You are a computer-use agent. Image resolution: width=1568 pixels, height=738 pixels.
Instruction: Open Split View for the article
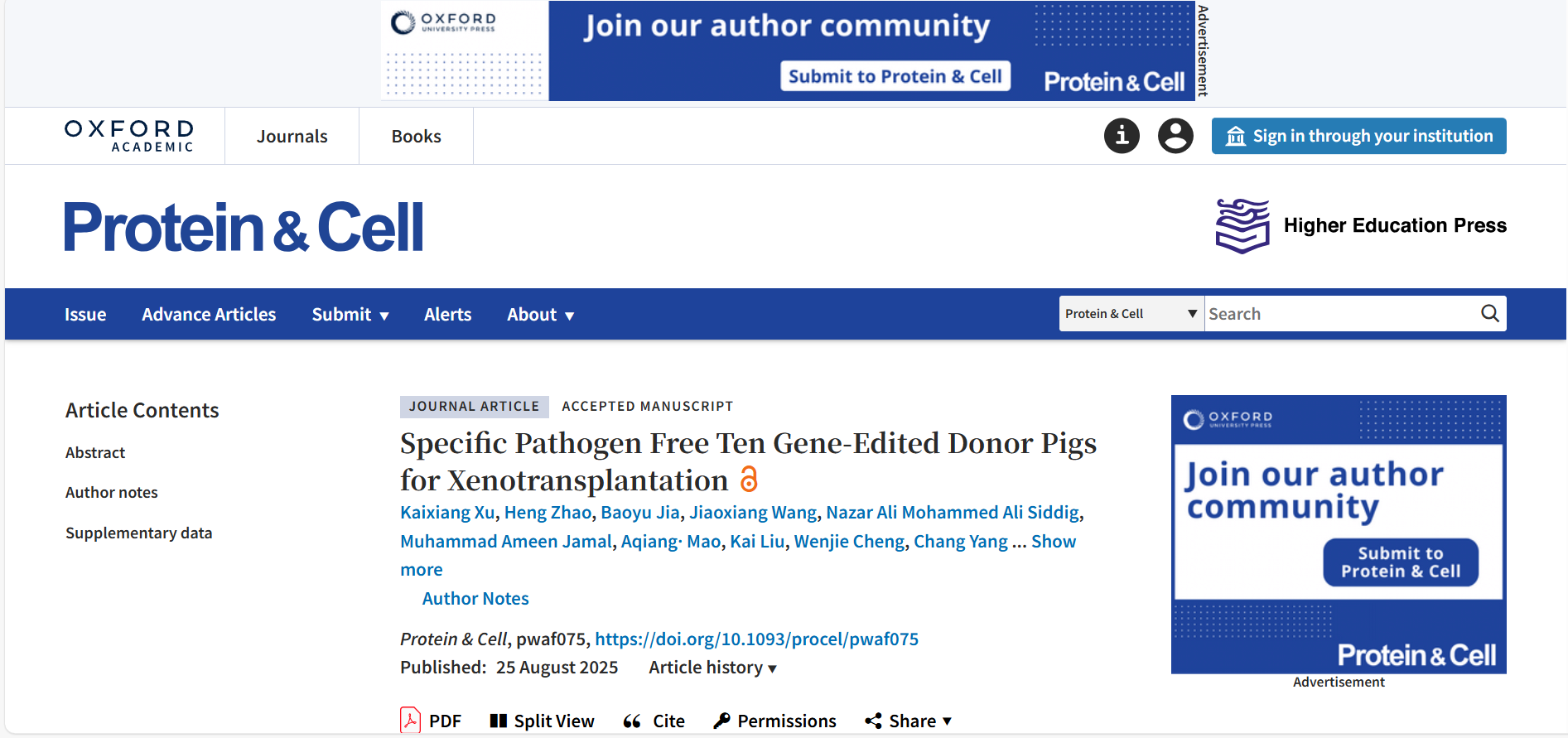(x=543, y=721)
